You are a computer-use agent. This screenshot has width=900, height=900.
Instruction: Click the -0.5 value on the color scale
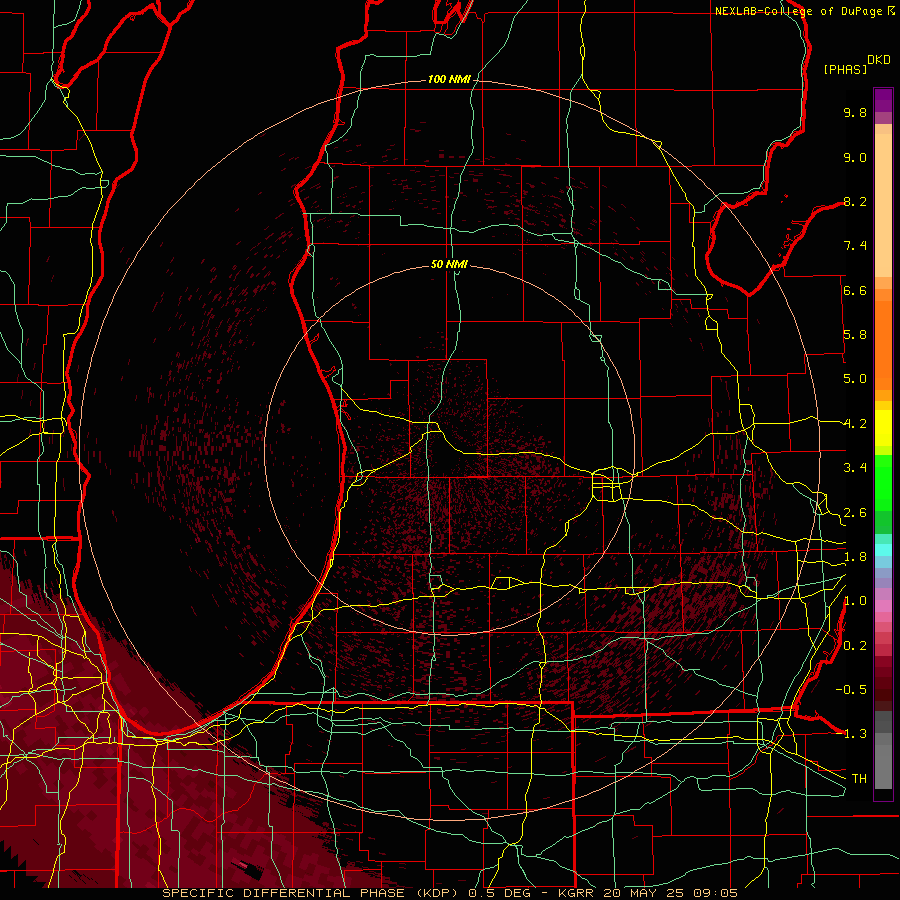[x=851, y=690]
